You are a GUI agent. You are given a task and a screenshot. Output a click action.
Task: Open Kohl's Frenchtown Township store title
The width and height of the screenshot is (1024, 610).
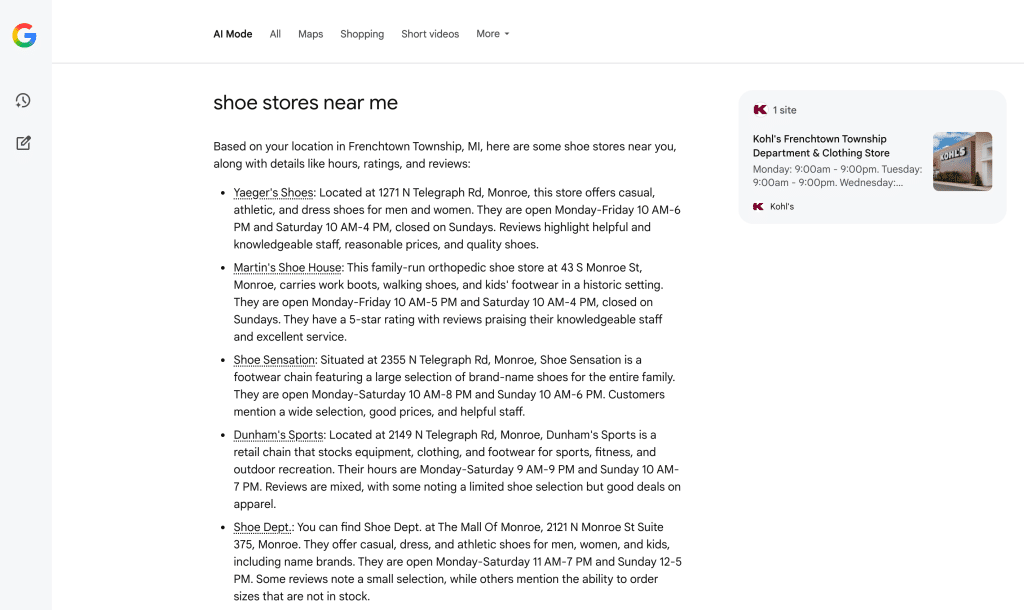coord(821,146)
